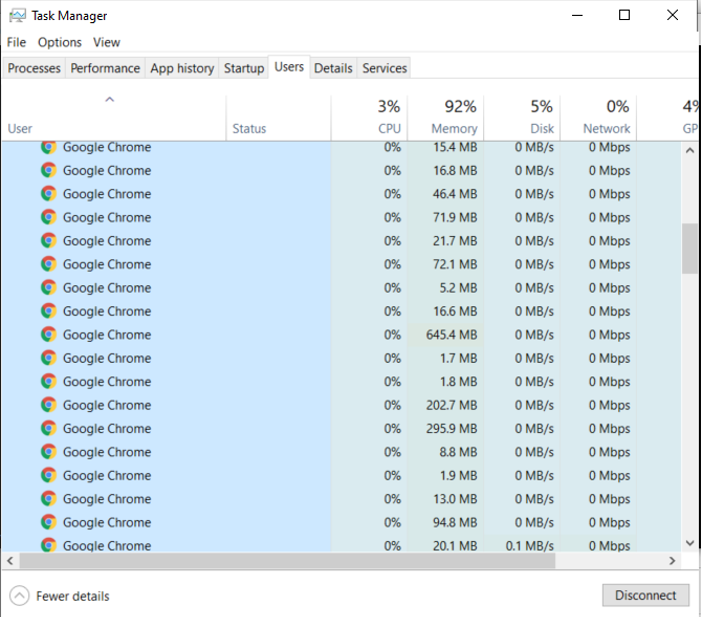Collapse view with Fewer details arrow icon
701x617 pixels.
19,596
